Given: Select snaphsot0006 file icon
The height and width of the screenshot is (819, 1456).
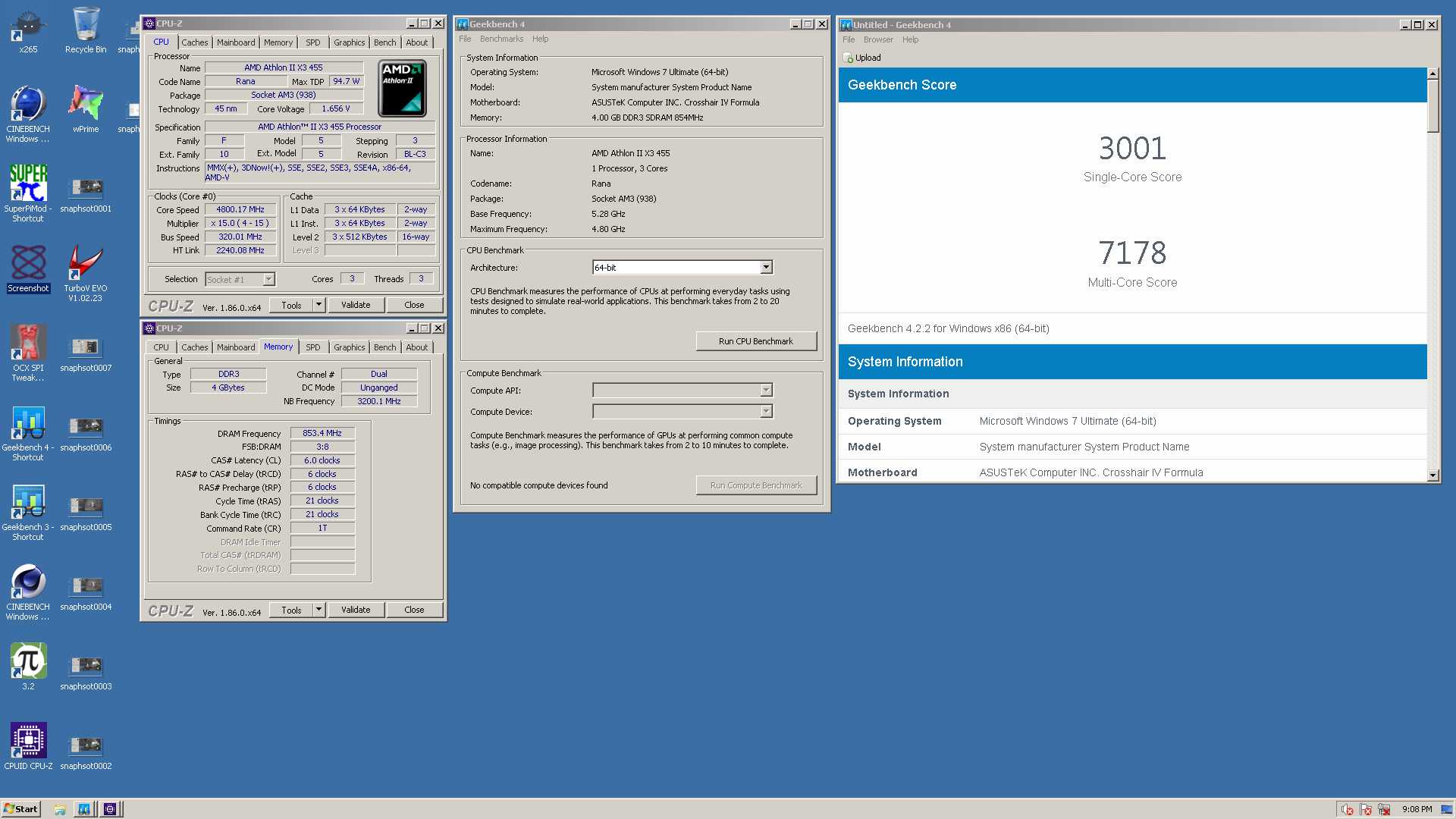Looking at the screenshot, I should pos(86,433).
